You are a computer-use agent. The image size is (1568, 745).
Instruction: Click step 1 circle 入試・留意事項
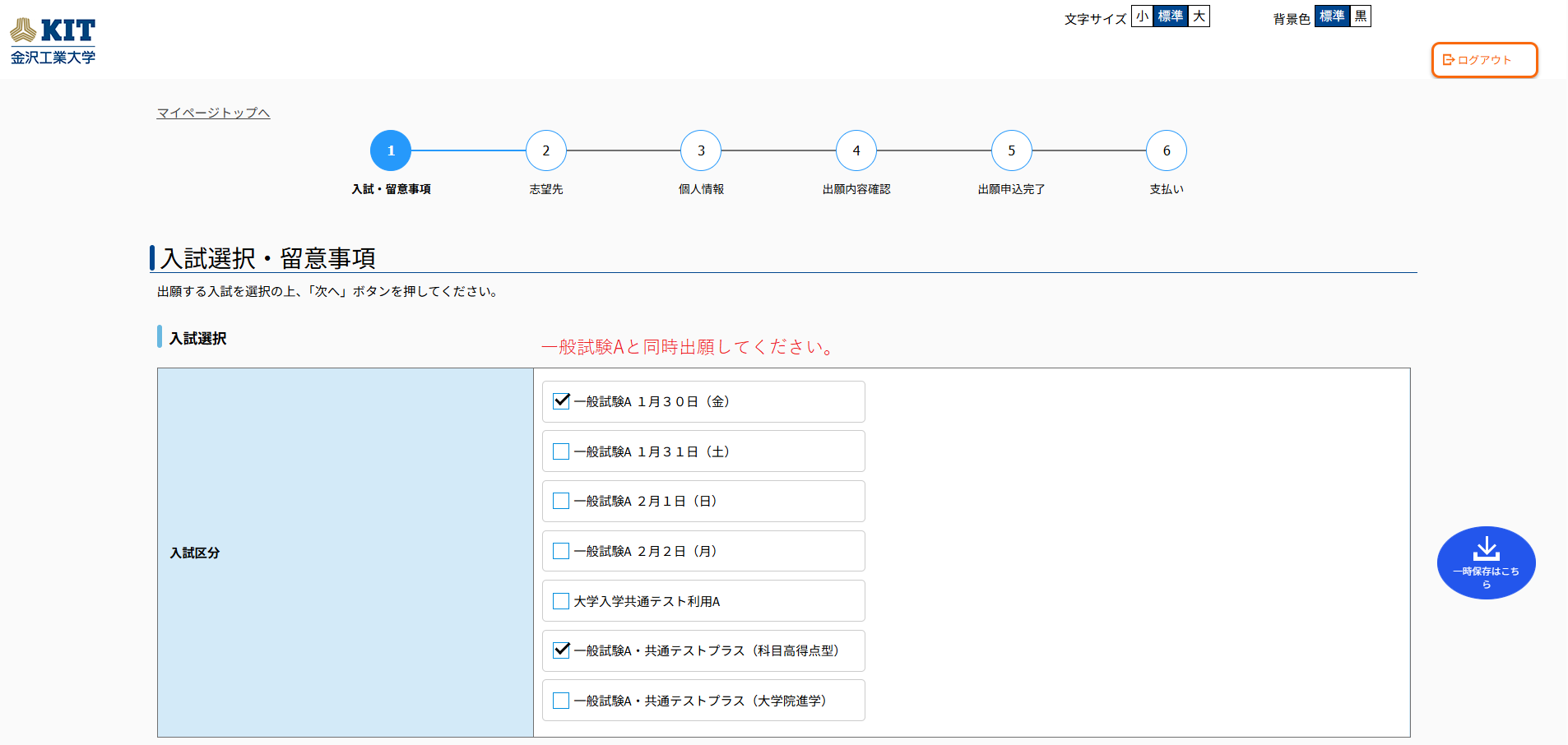pos(391,150)
